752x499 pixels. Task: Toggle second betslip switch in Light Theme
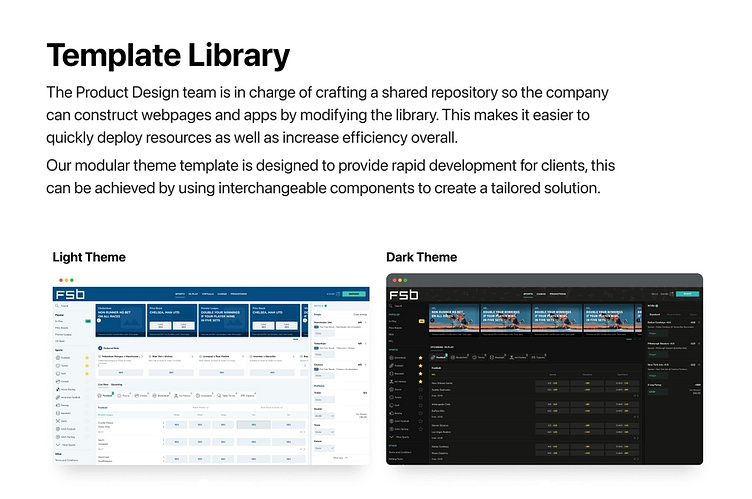pos(316,348)
